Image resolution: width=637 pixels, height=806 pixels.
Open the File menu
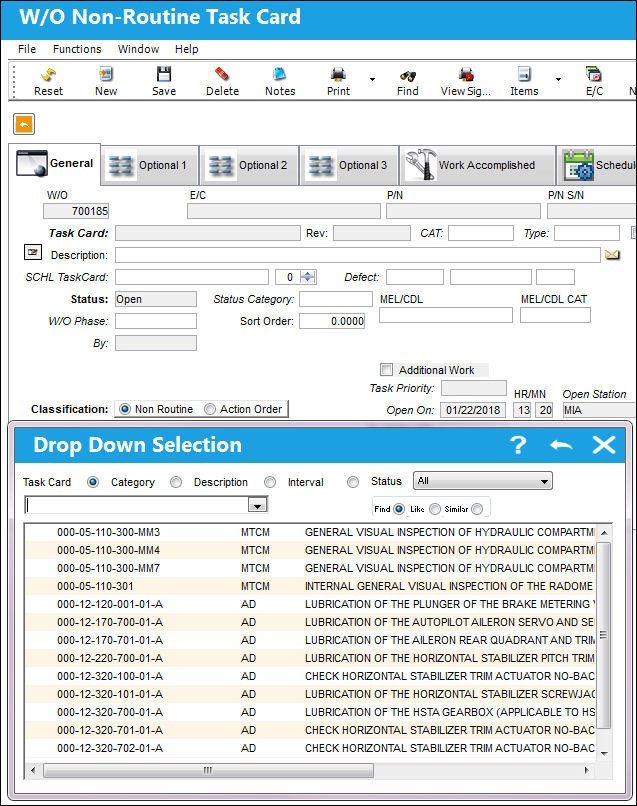(27, 49)
